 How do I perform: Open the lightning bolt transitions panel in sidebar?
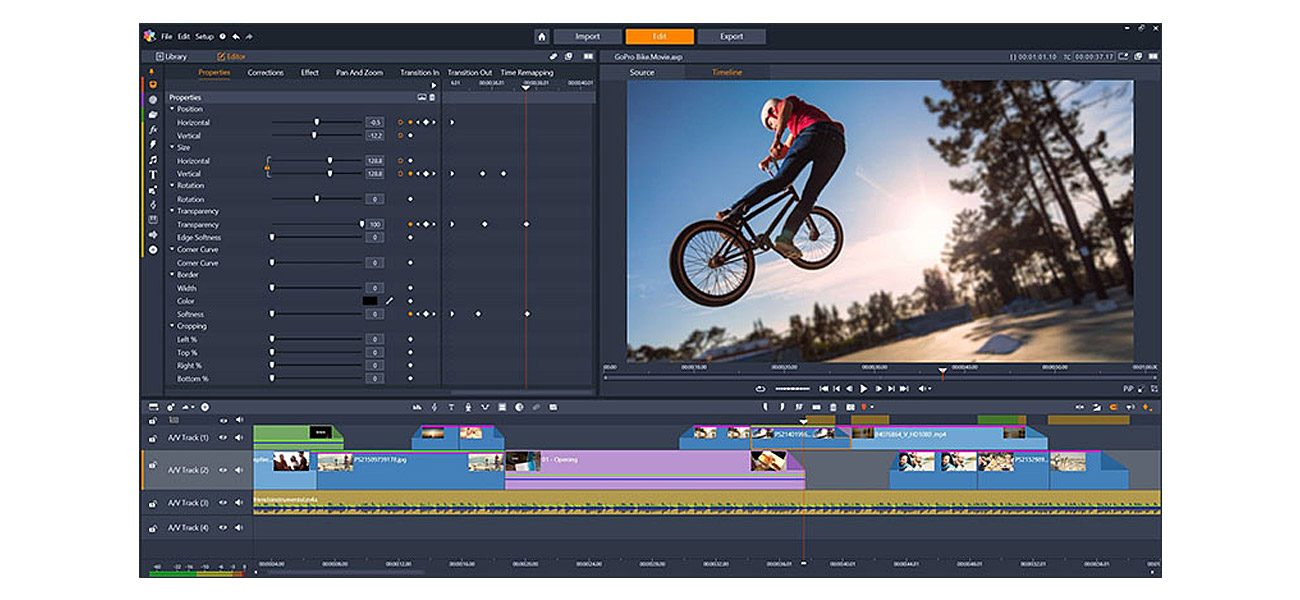click(153, 144)
